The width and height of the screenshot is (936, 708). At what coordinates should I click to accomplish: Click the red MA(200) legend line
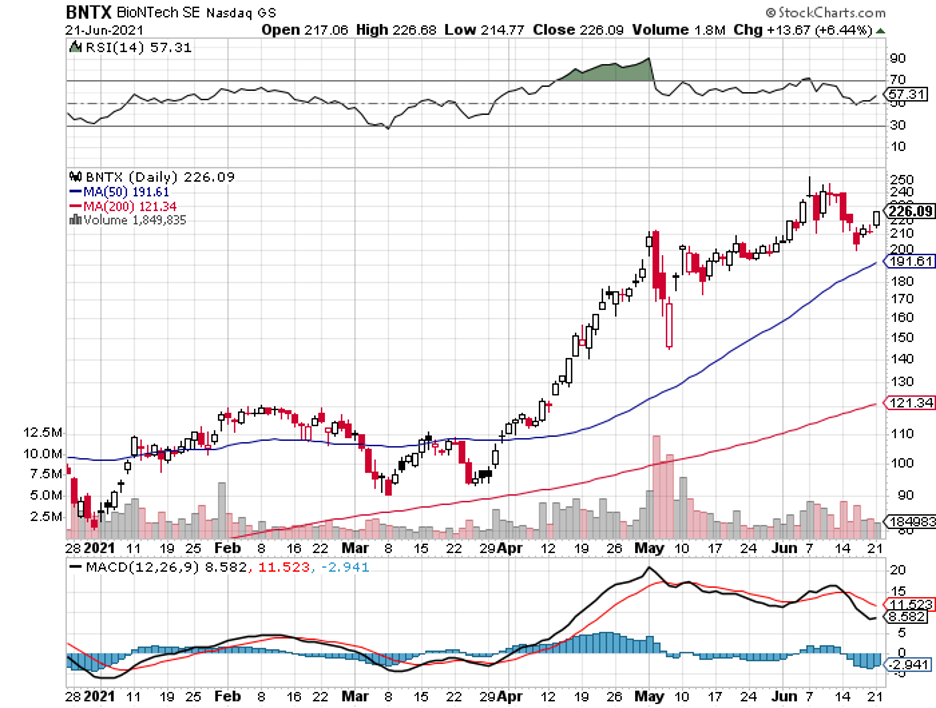(74, 206)
